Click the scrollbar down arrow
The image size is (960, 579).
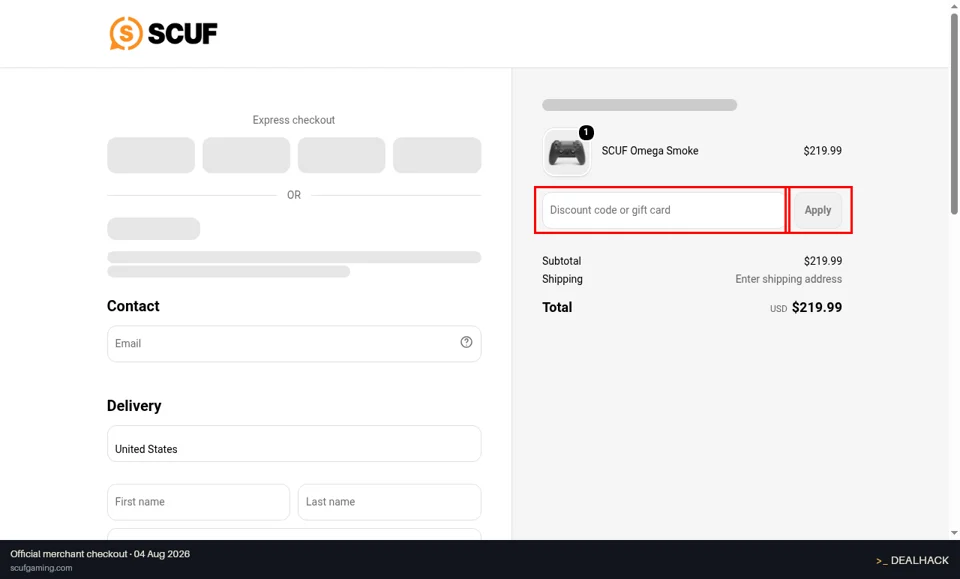[x=954, y=533]
